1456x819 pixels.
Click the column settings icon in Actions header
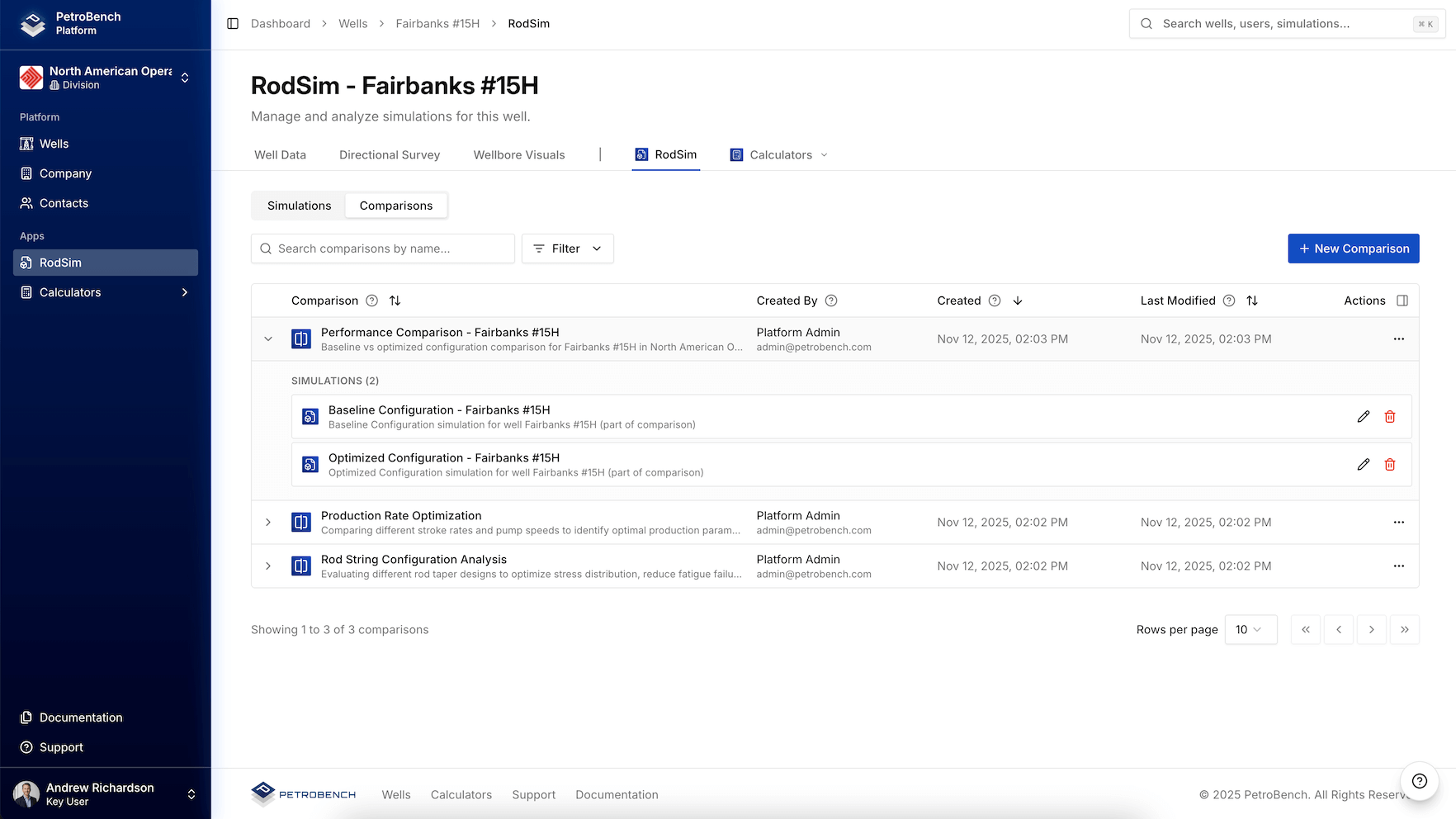pyautogui.click(x=1403, y=301)
